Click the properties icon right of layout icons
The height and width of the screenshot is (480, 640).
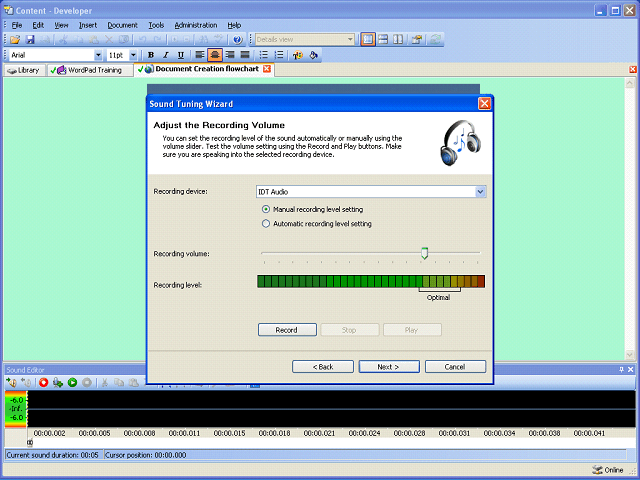point(417,40)
